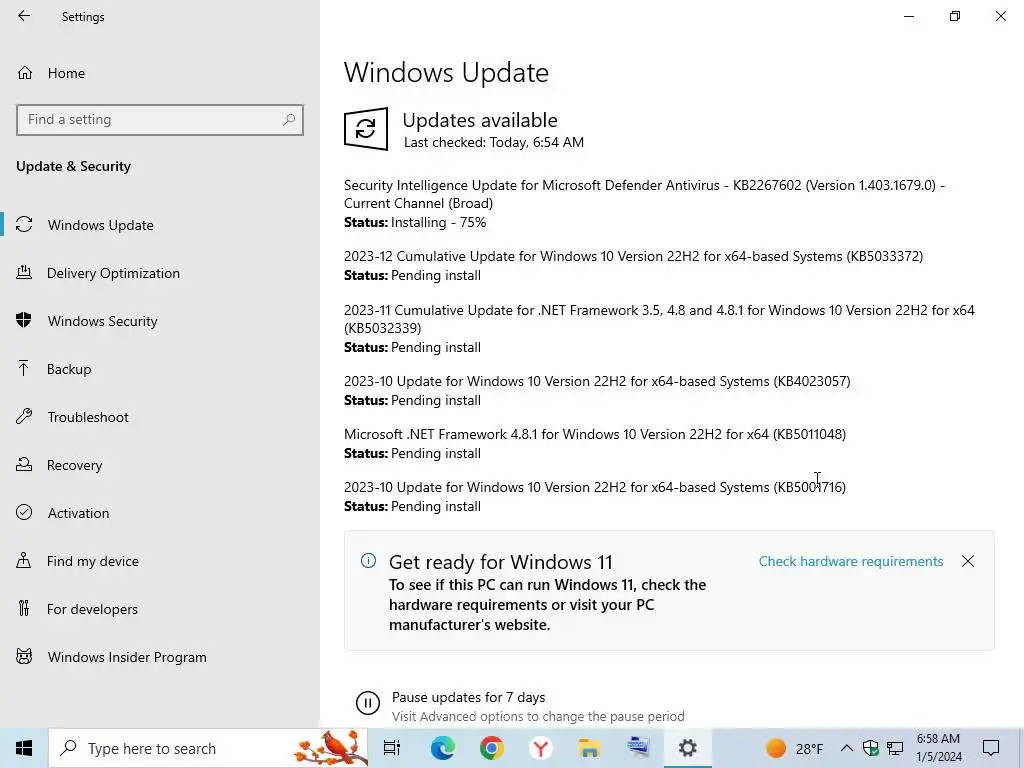This screenshot has width=1024, height=768.
Task: Click the Home house icon
Action: tap(25, 72)
